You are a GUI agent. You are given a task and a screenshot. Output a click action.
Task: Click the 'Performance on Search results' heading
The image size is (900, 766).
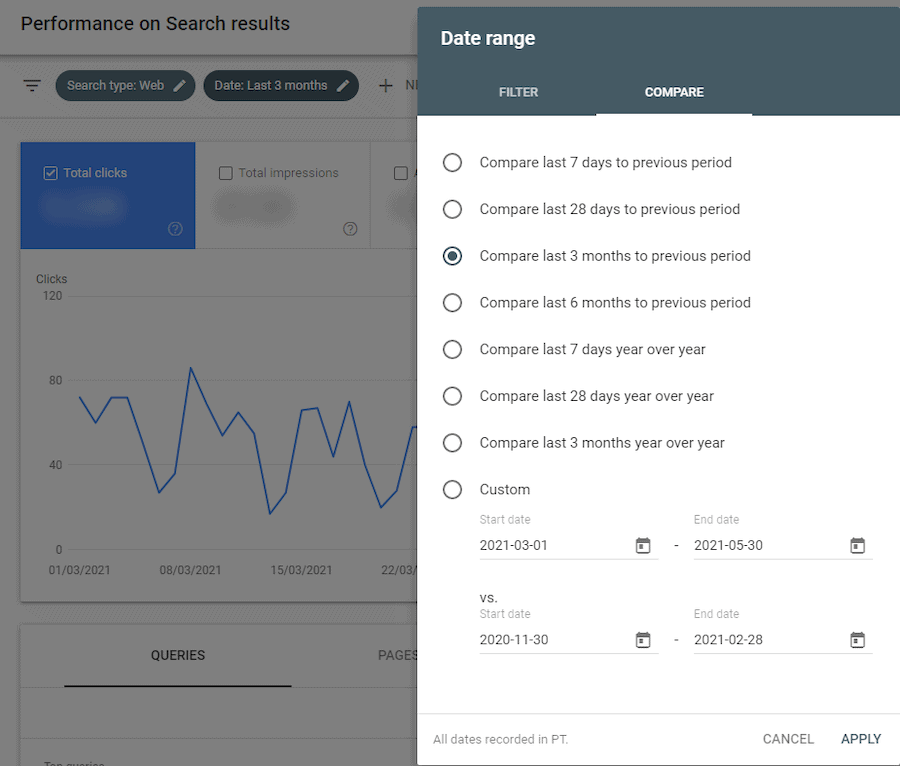155,24
